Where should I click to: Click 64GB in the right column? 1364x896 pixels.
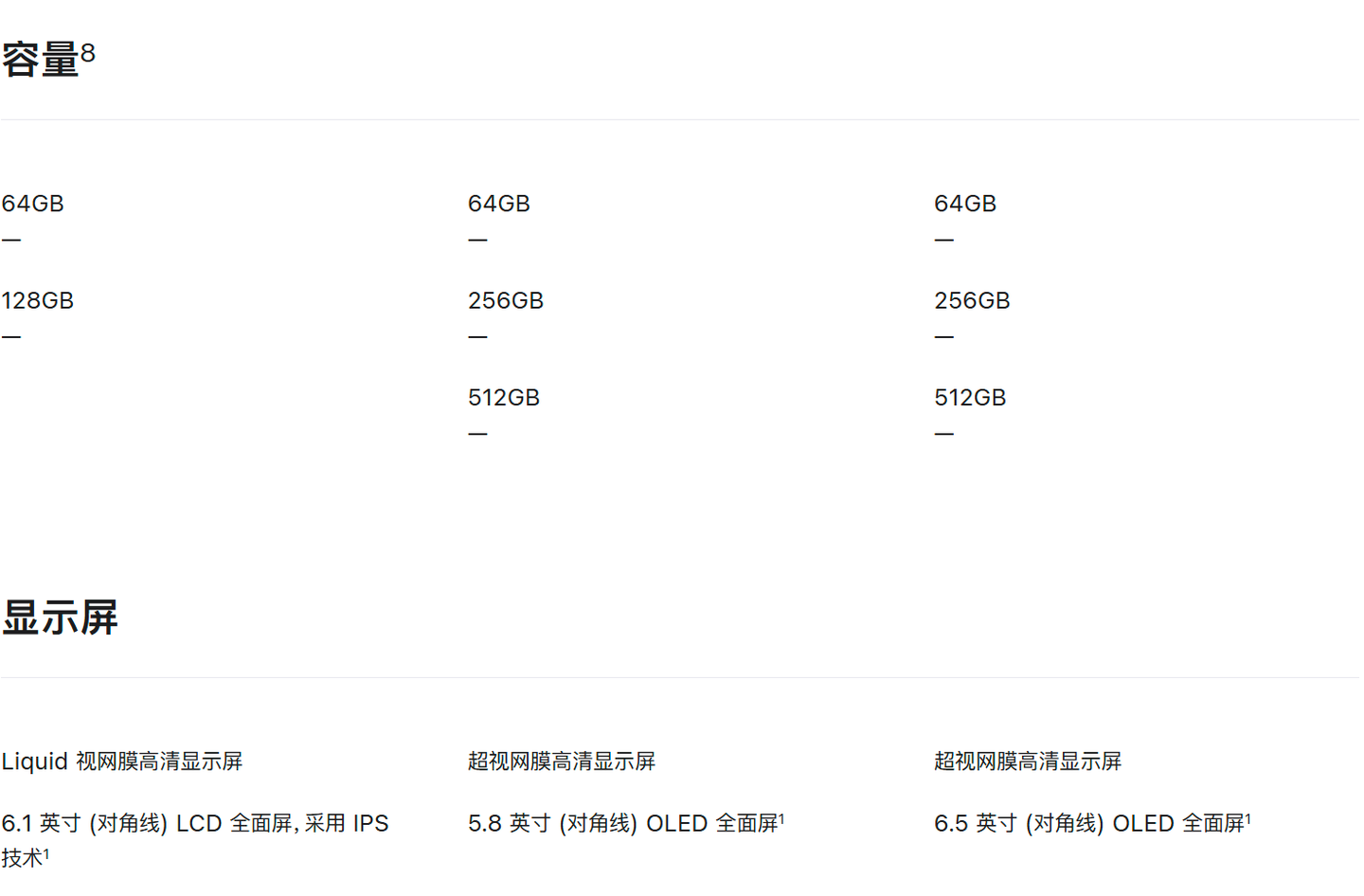(965, 205)
